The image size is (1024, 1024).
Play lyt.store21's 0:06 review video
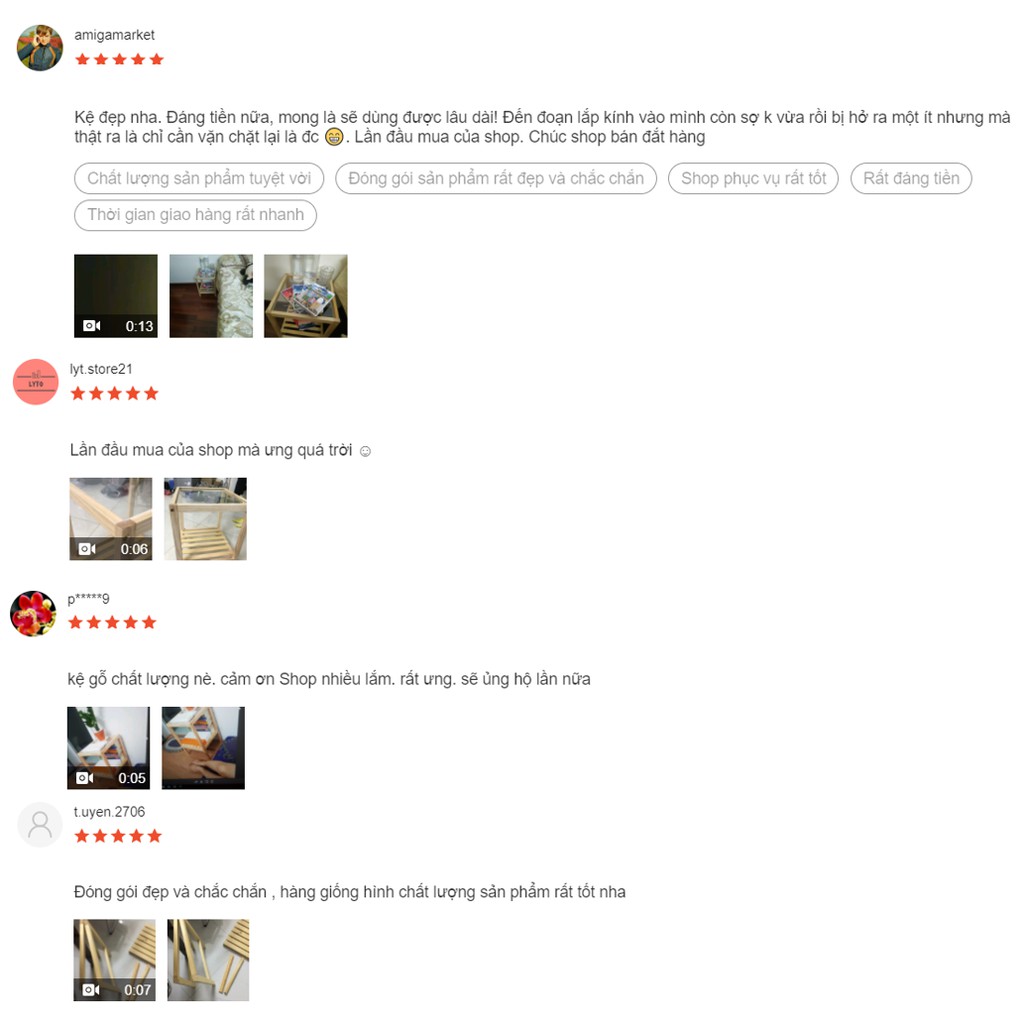pyautogui.click(x=111, y=519)
